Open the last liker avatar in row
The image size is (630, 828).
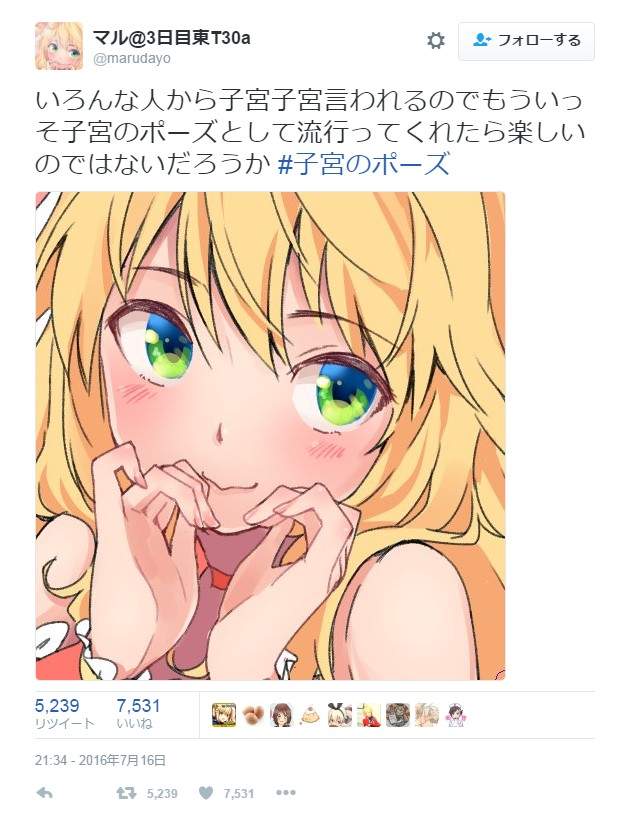tap(455, 715)
